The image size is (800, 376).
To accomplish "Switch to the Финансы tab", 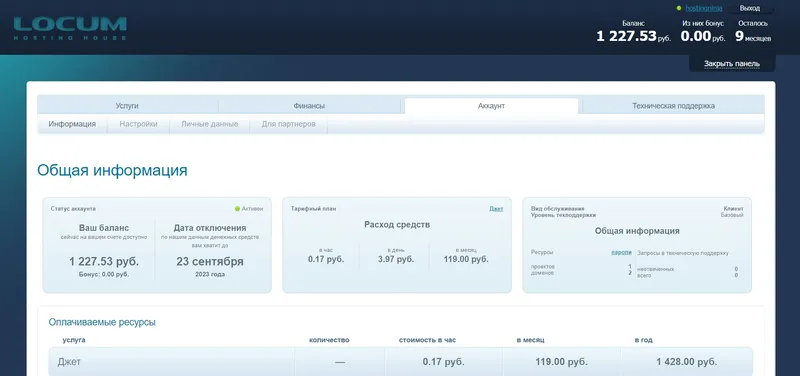I will (309, 106).
